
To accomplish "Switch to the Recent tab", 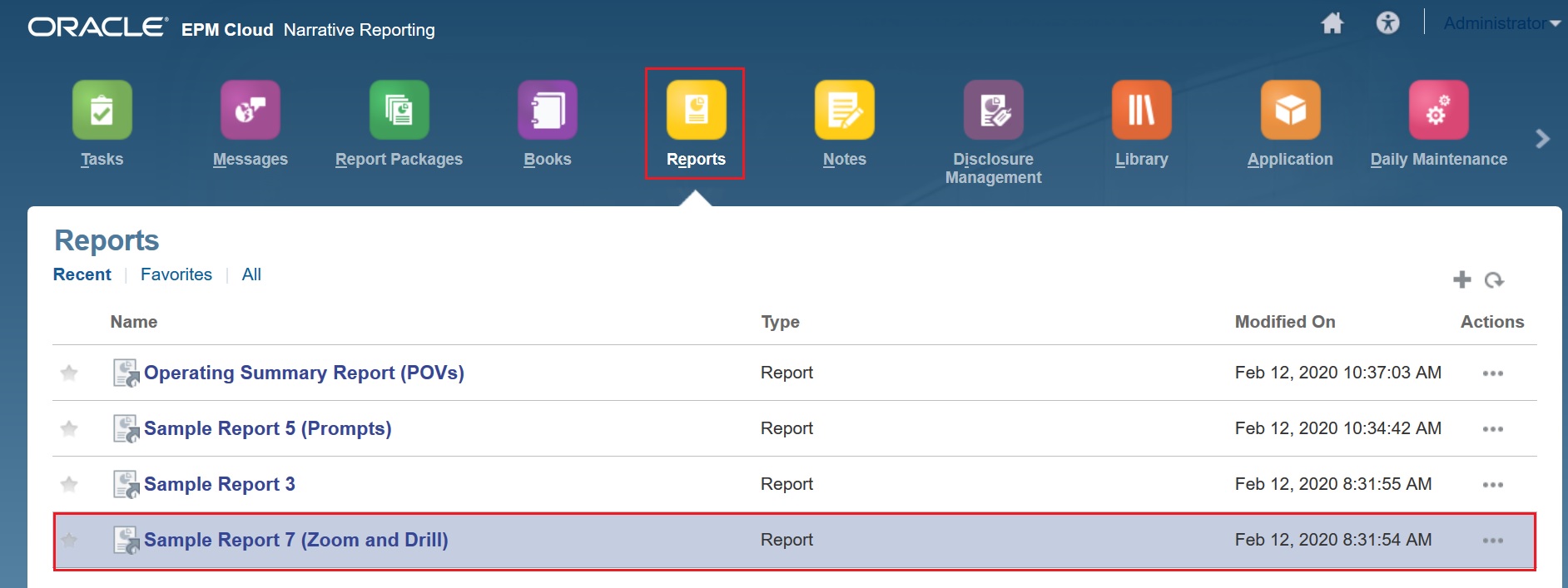I will coord(82,274).
